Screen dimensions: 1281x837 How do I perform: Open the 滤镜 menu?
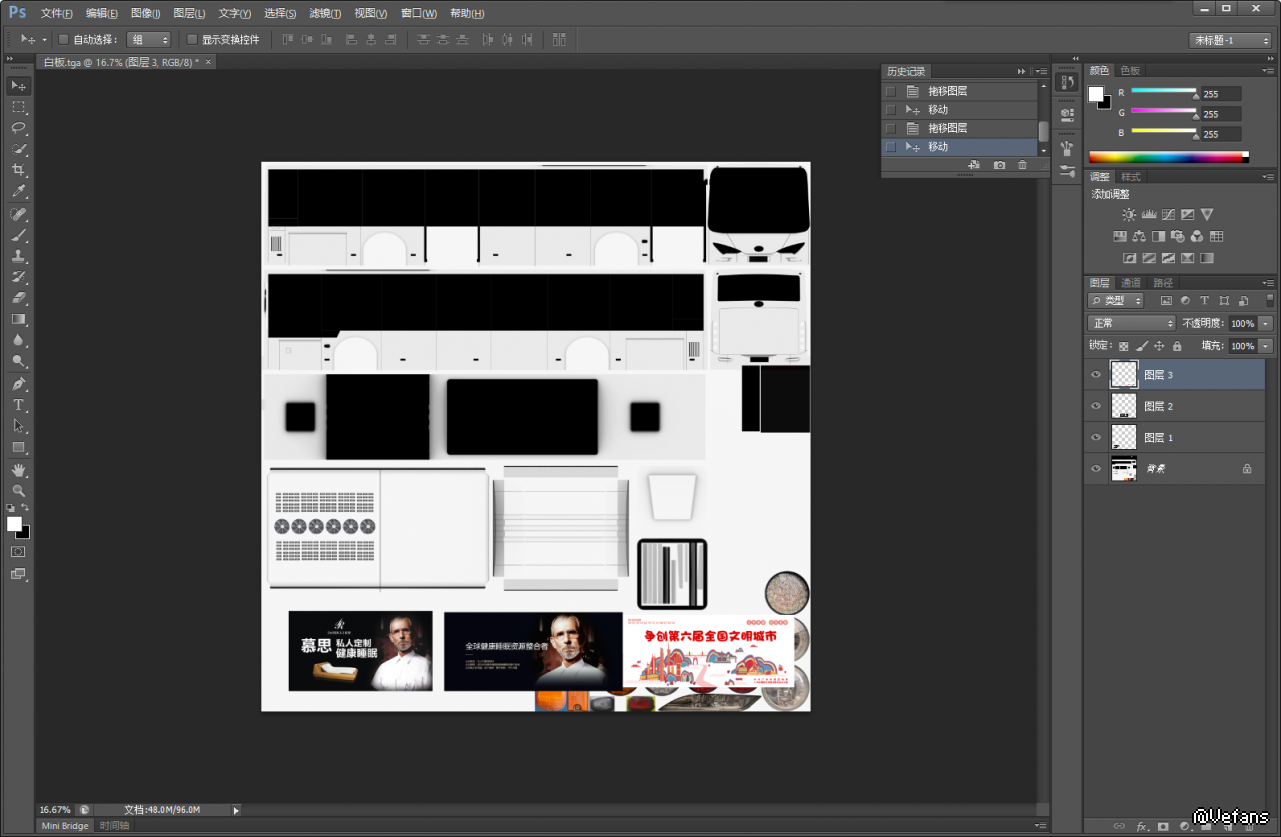pyautogui.click(x=324, y=13)
